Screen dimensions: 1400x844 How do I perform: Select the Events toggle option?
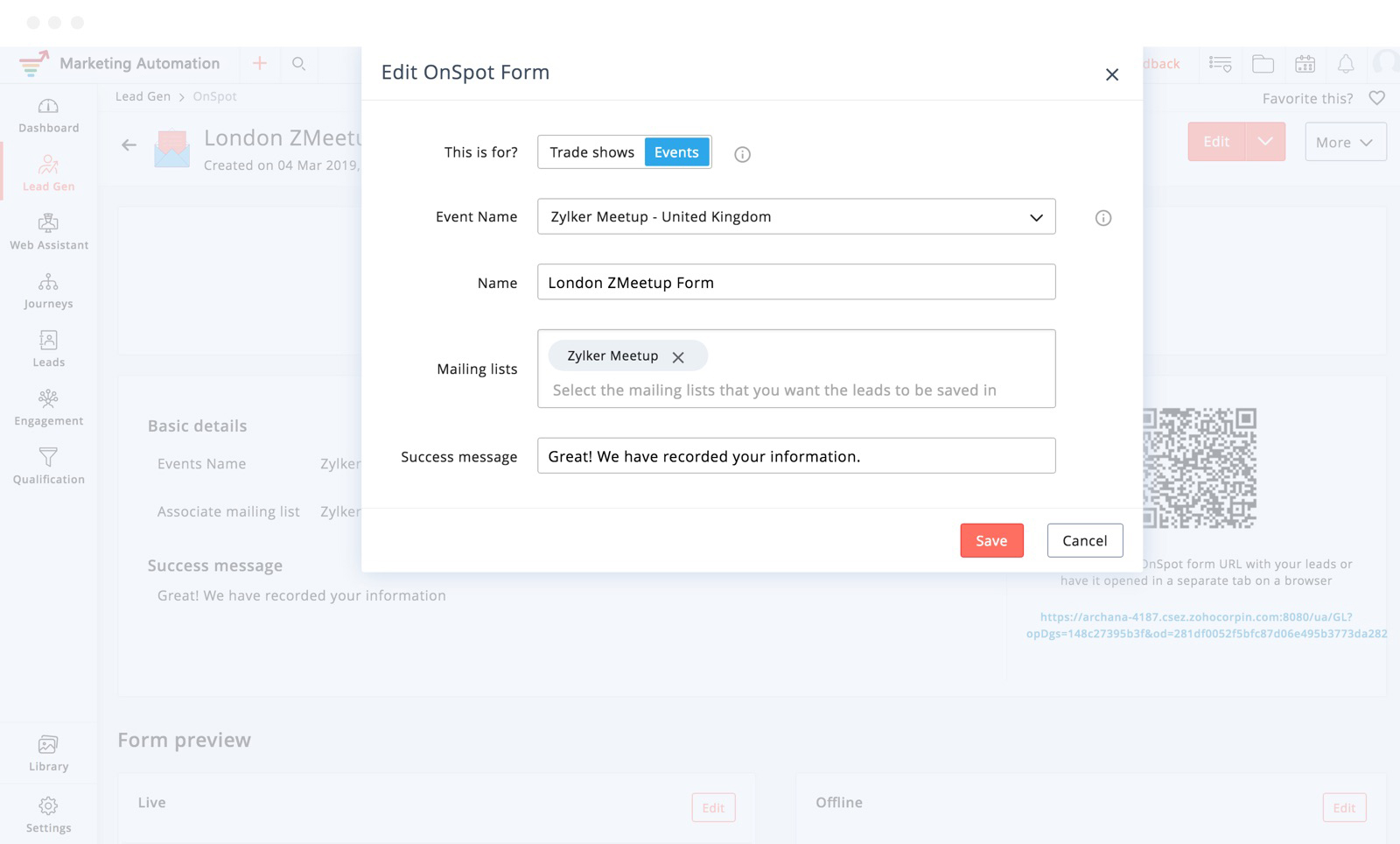676,152
